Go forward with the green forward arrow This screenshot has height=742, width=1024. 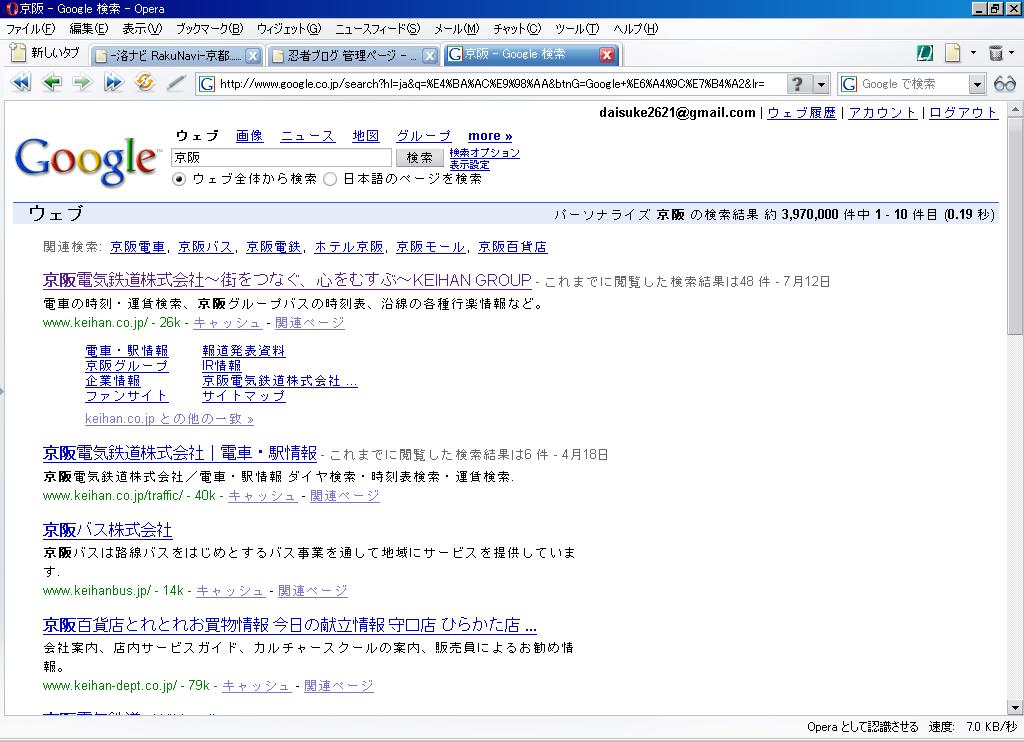pos(82,83)
